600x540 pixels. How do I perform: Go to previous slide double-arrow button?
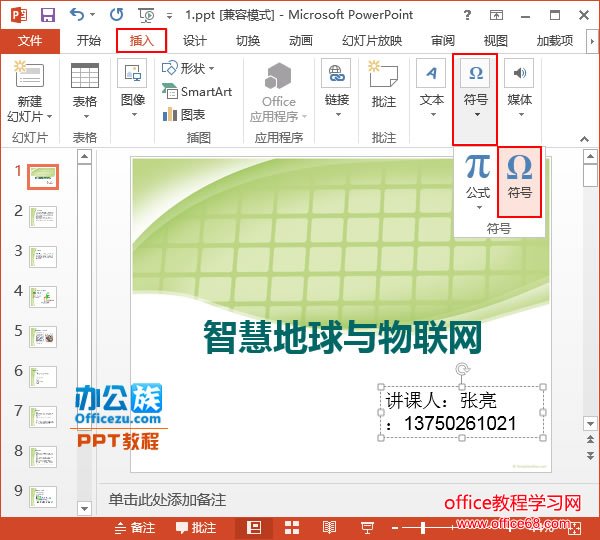coord(590,439)
